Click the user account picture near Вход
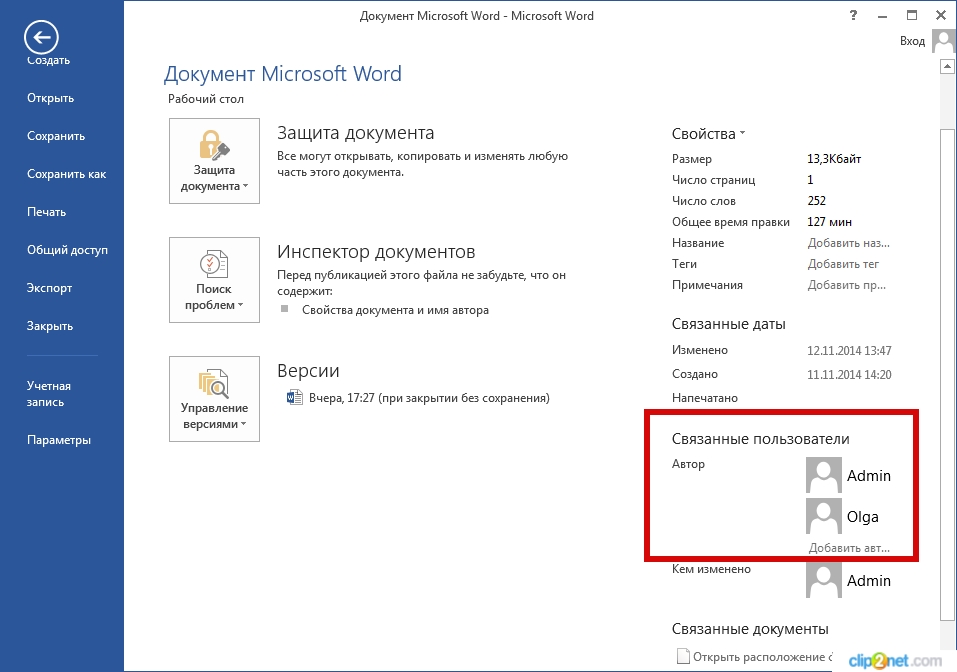The width and height of the screenshot is (957, 672). 944,42
